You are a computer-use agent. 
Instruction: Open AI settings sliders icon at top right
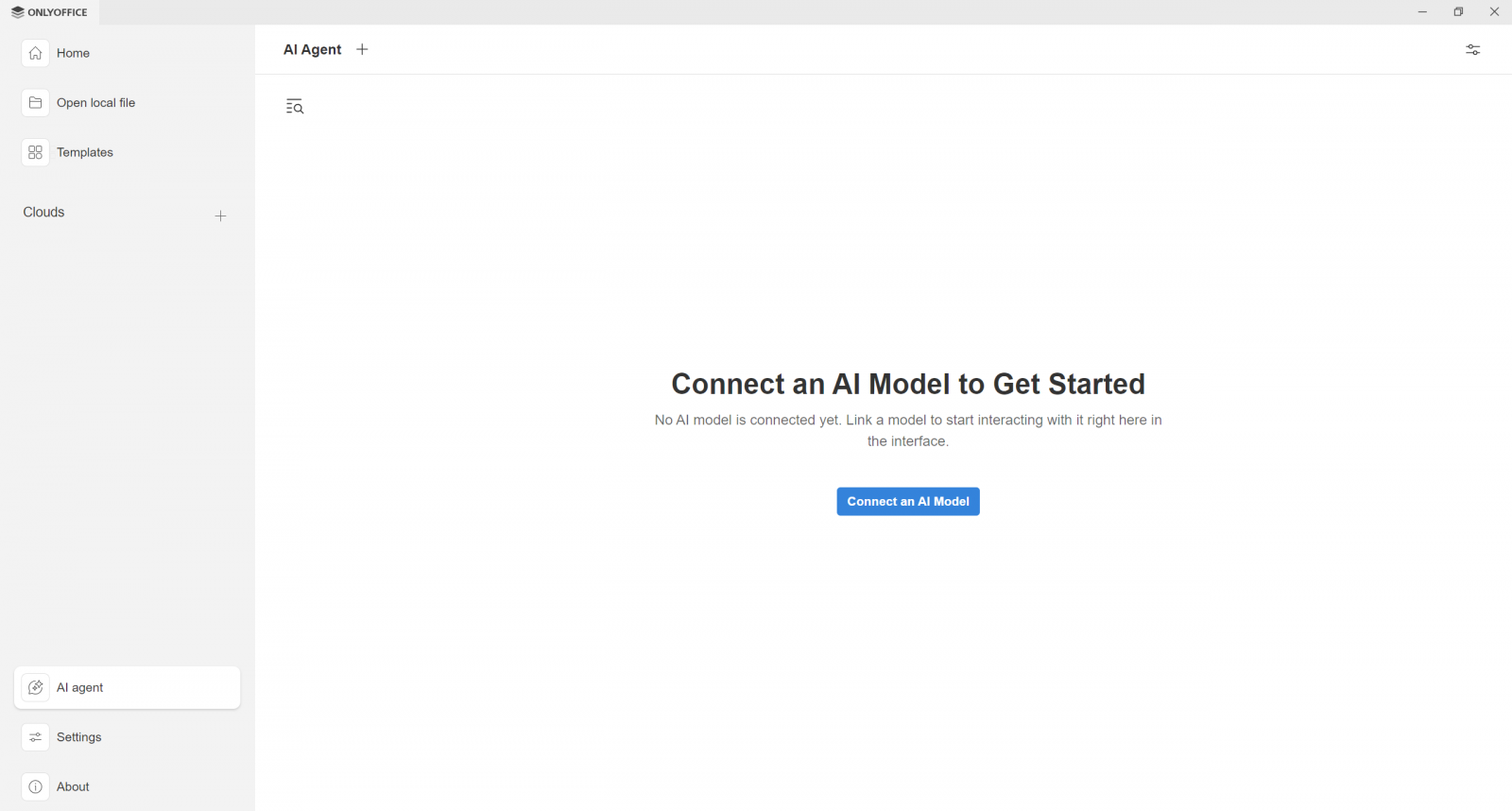1472,50
